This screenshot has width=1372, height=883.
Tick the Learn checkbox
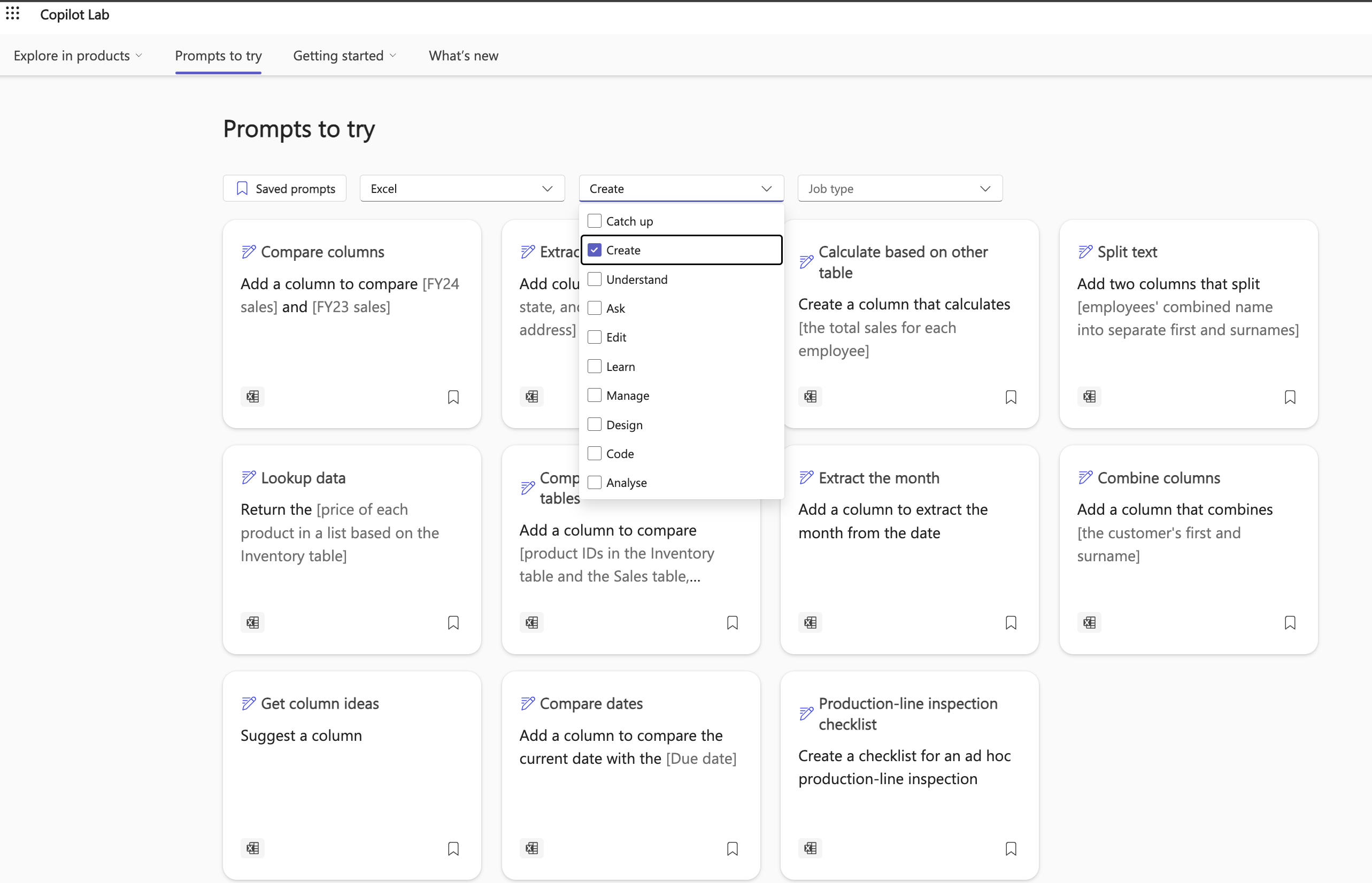coord(594,366)
